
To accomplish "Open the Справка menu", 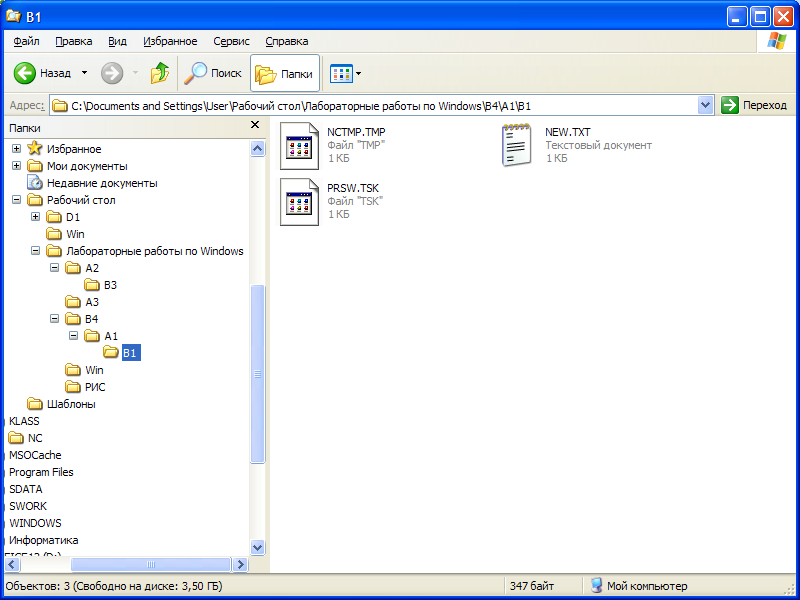I will pyautogui.click(x=287, y=41).
